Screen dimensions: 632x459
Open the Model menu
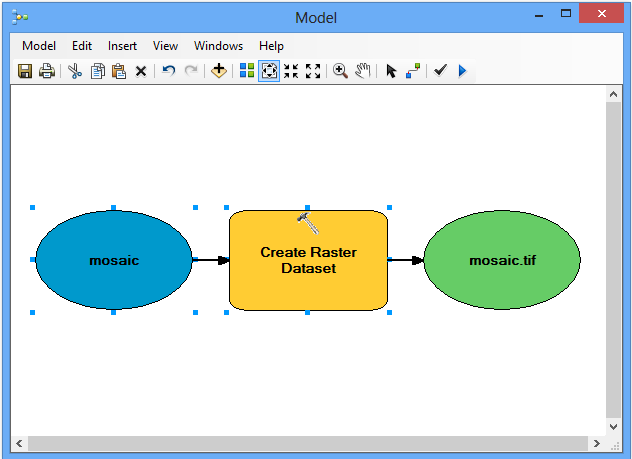pos(39,46)
